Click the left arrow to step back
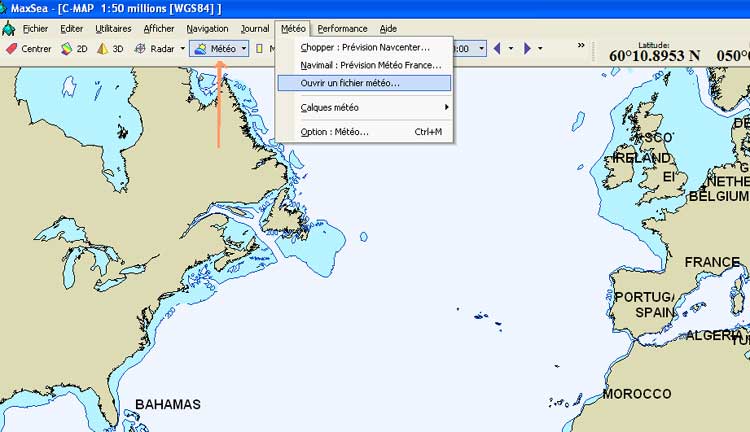 tap(497, 48)
